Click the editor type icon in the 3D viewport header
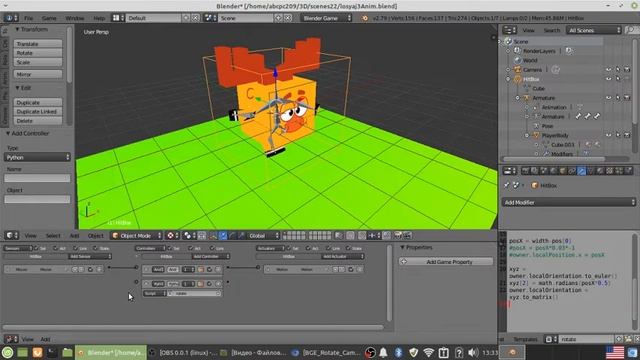Image resolution: width=640 pixels, height=360 pixels. pyautogui.click(x=11, y=236)
